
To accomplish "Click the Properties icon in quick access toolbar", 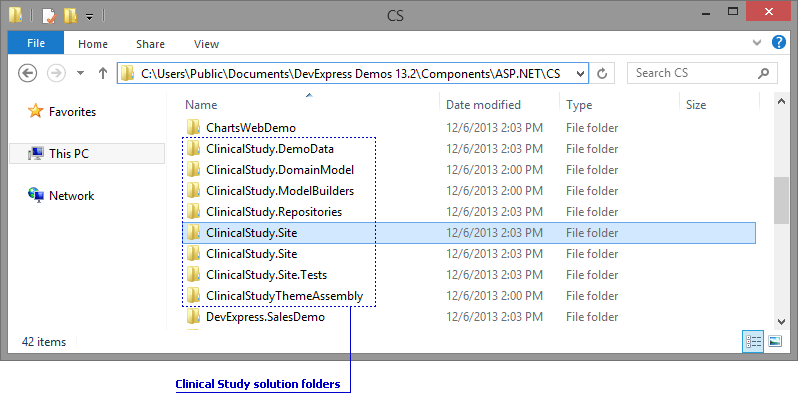I will pyautogui.click(x=49, y=16).
